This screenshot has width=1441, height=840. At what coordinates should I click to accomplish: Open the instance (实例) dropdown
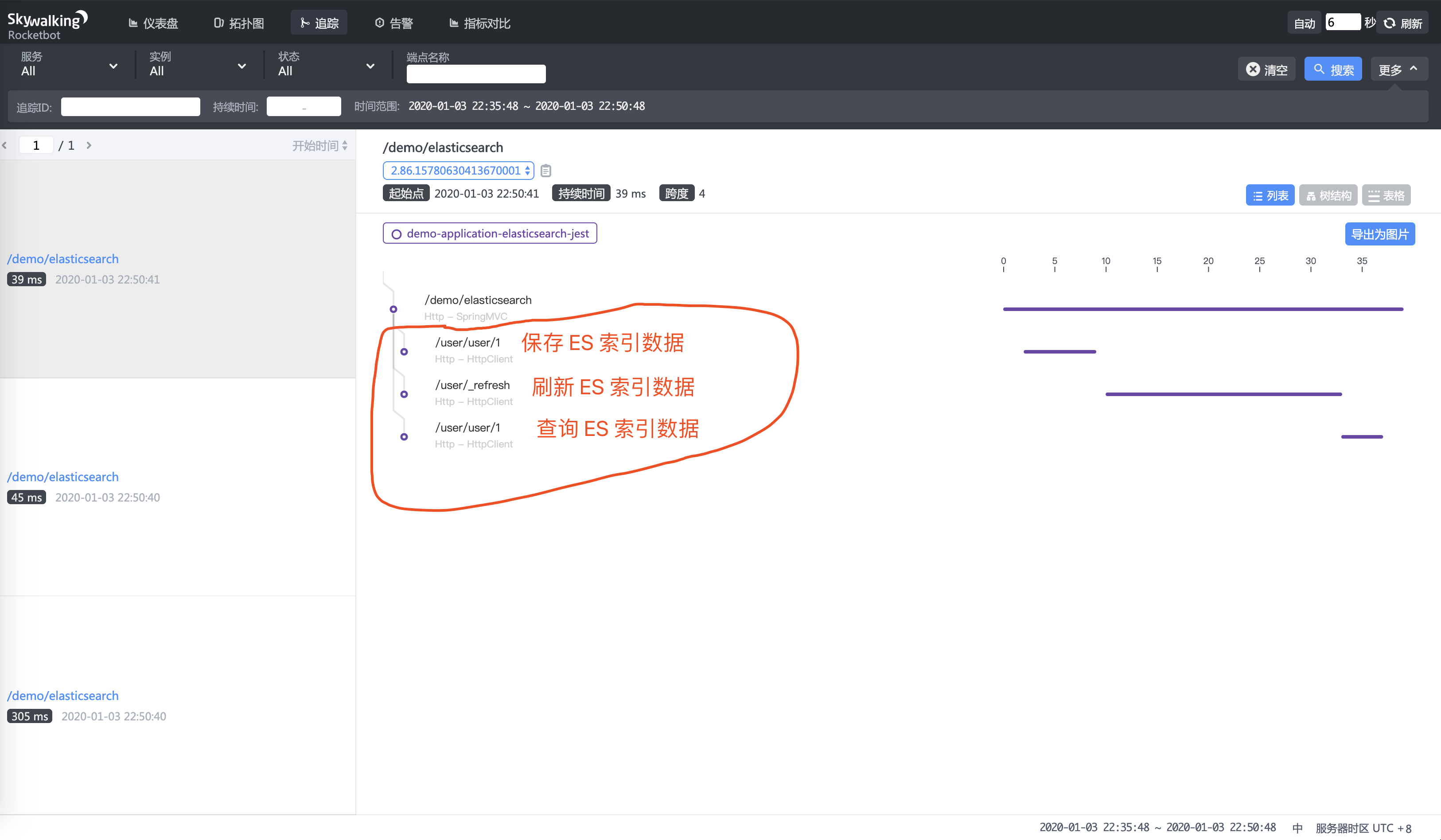pyautogui.click(x=197, y=65)
